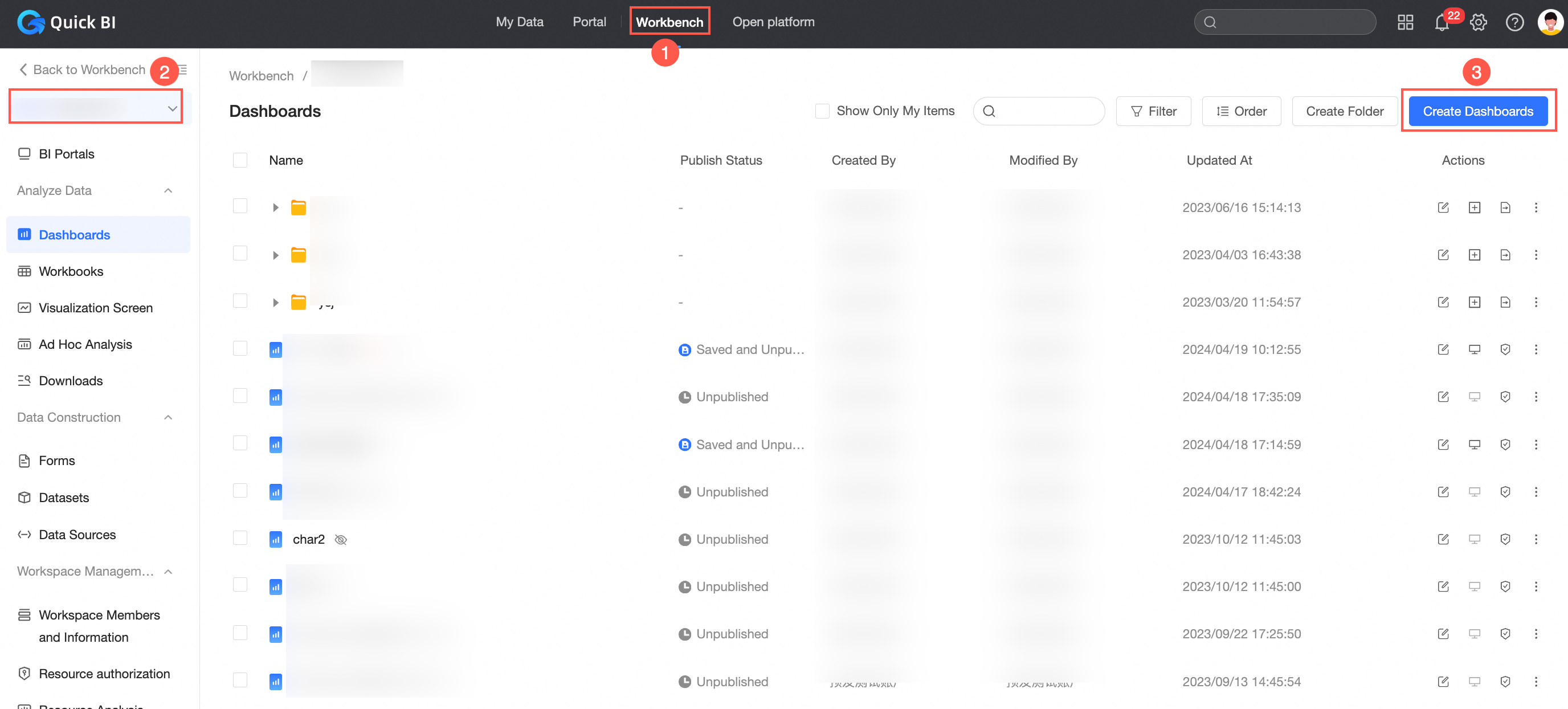Click the shield icon in char2 row
This screenshot has height=709, width=1568.
tap(1505, 539)
